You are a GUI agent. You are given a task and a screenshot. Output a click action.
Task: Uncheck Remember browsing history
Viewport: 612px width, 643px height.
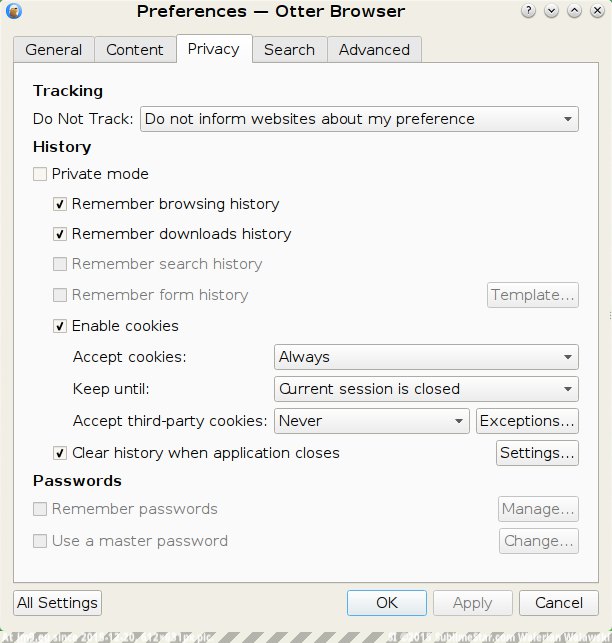[60, 204]
